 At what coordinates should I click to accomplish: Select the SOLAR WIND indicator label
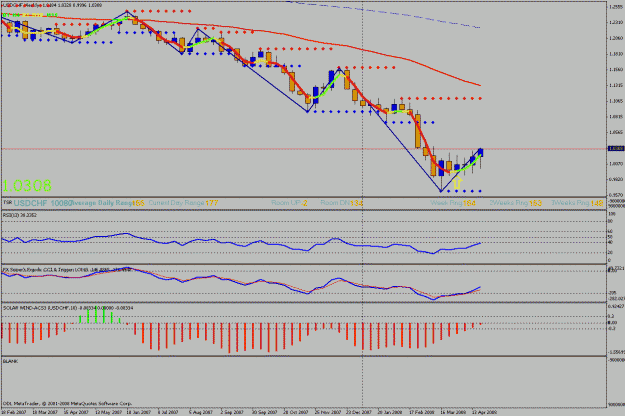(68, 308)
